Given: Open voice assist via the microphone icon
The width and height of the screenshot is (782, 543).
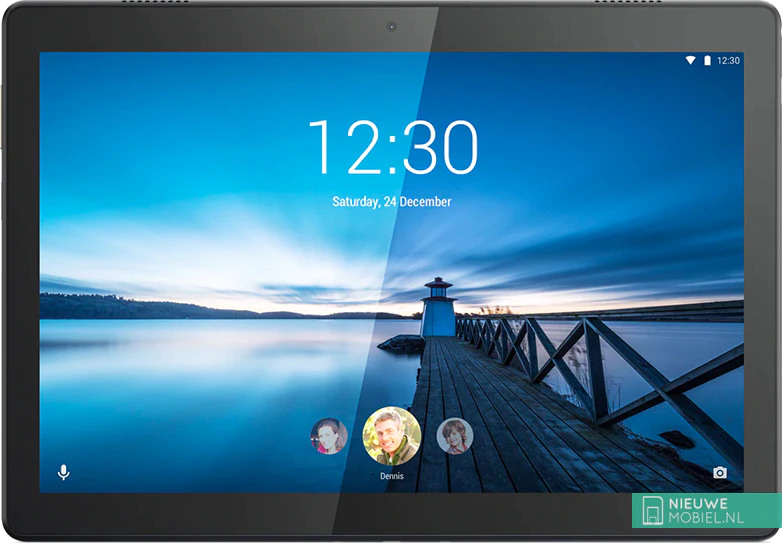Looking at the screenshot, I should click(64, 472).
